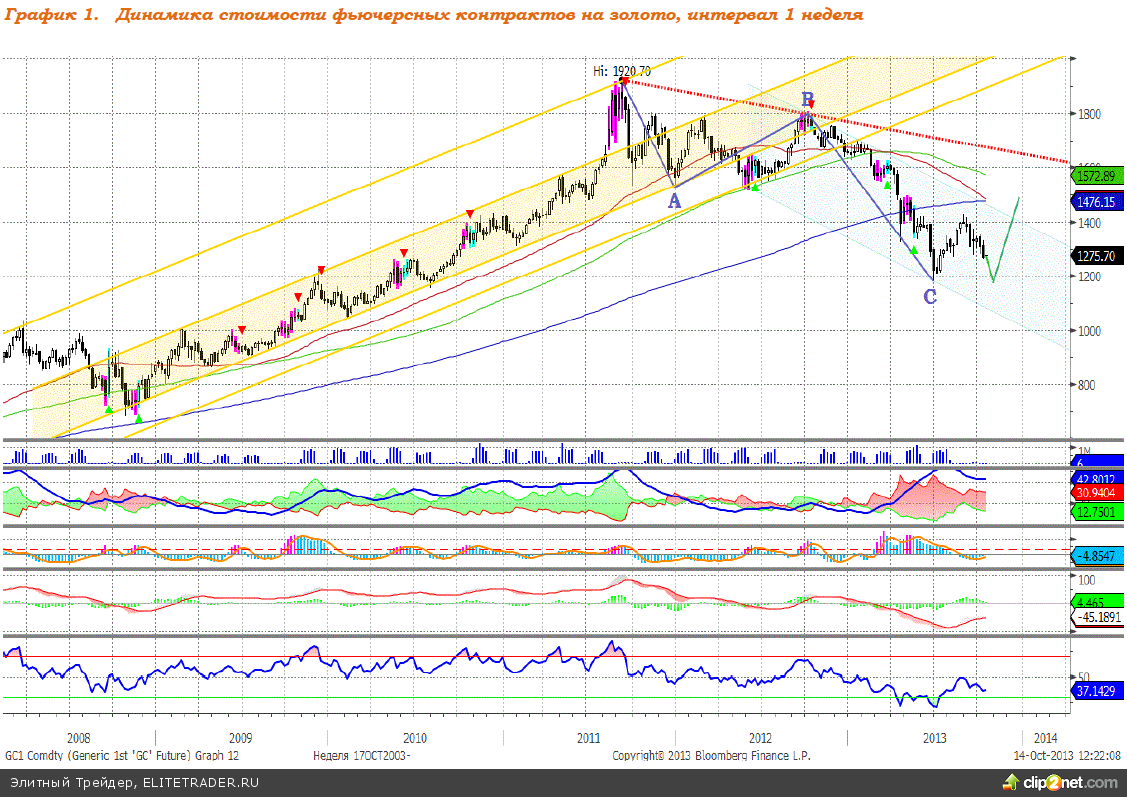Select the black 1275.70 last price label

(x=1098, y=256)
